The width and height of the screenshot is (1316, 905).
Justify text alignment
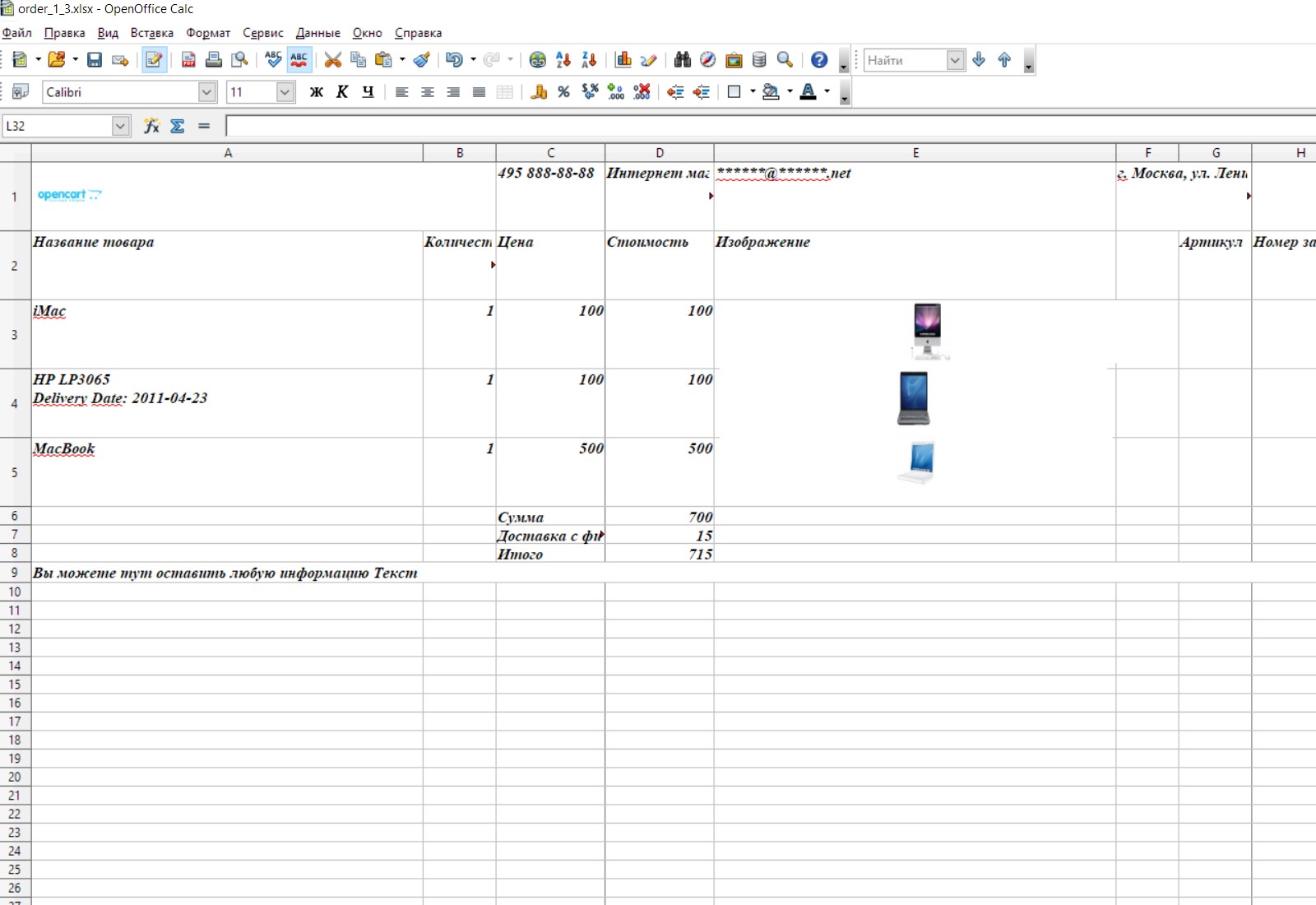click(479, 92)
